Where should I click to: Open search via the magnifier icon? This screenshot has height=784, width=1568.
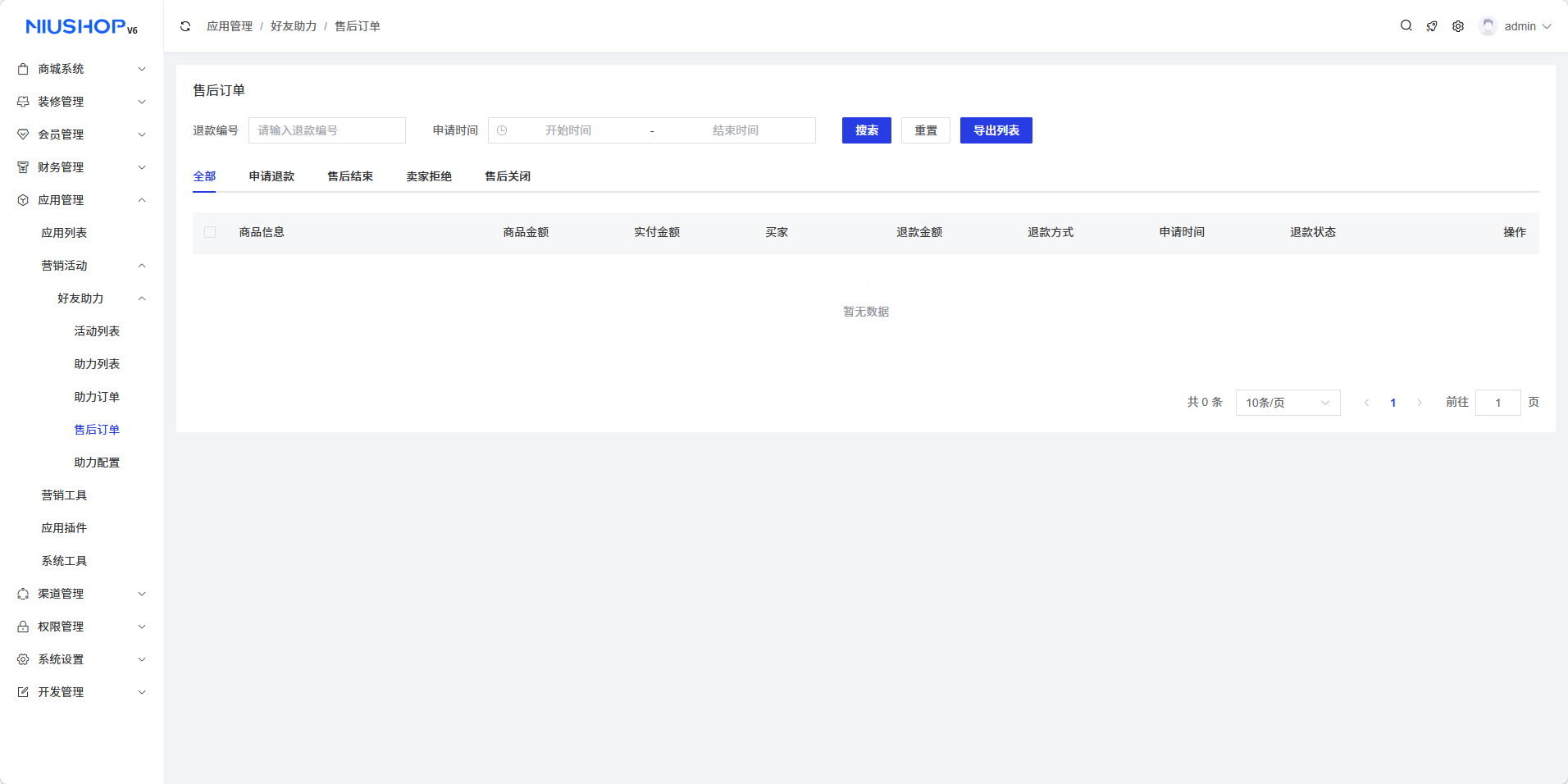coord(1406,26)
